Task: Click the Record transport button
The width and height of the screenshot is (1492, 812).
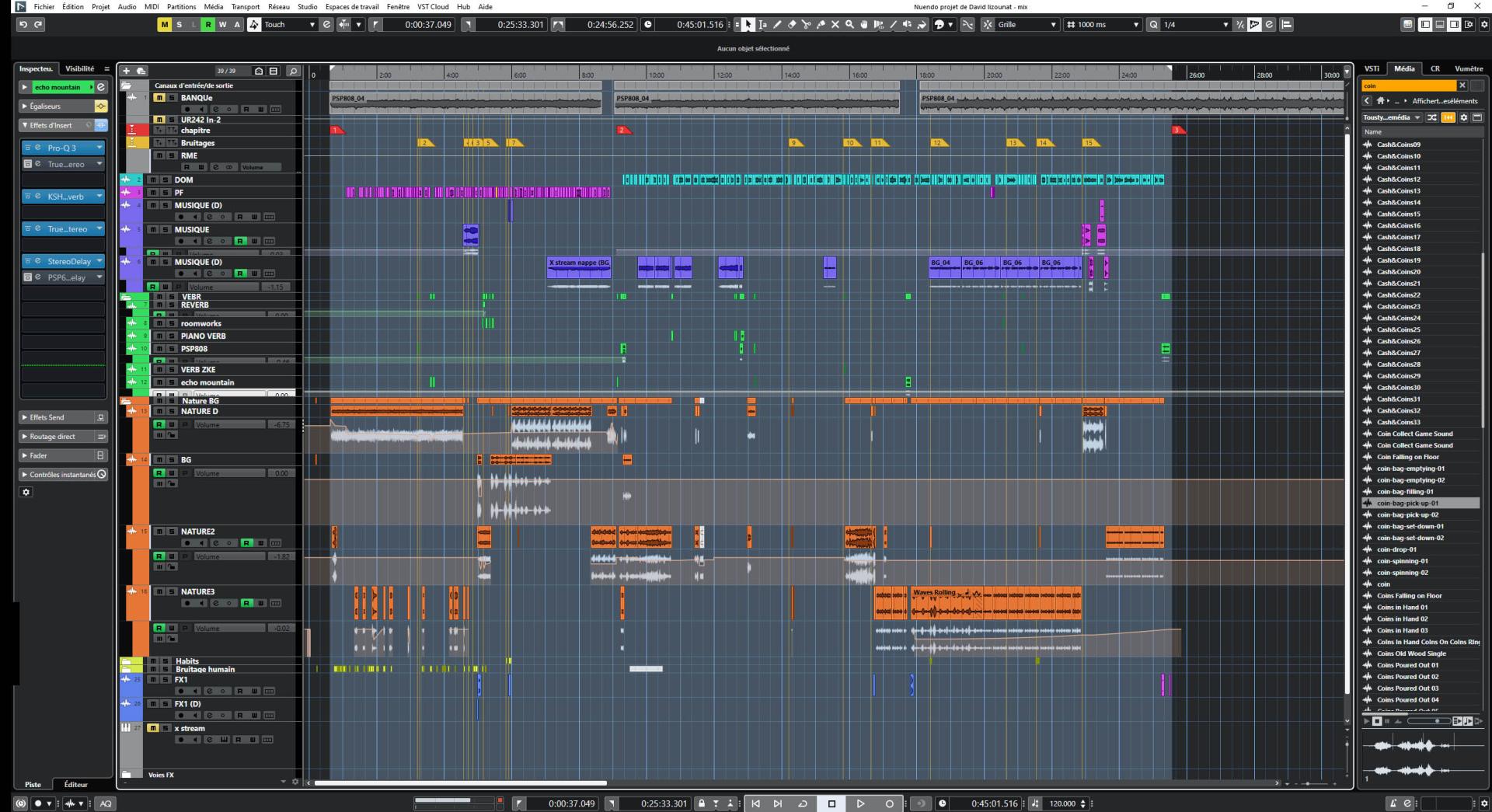Action: (x=889, y=803)
